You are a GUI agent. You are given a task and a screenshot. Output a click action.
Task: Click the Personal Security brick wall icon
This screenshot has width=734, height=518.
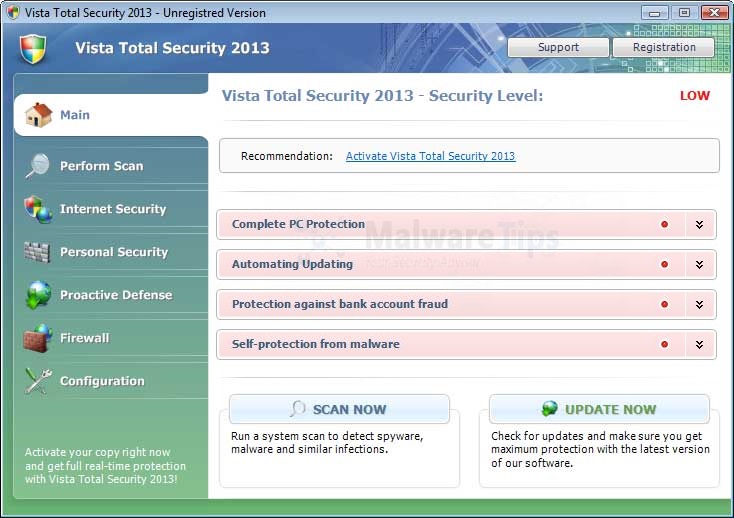[38, 252]
